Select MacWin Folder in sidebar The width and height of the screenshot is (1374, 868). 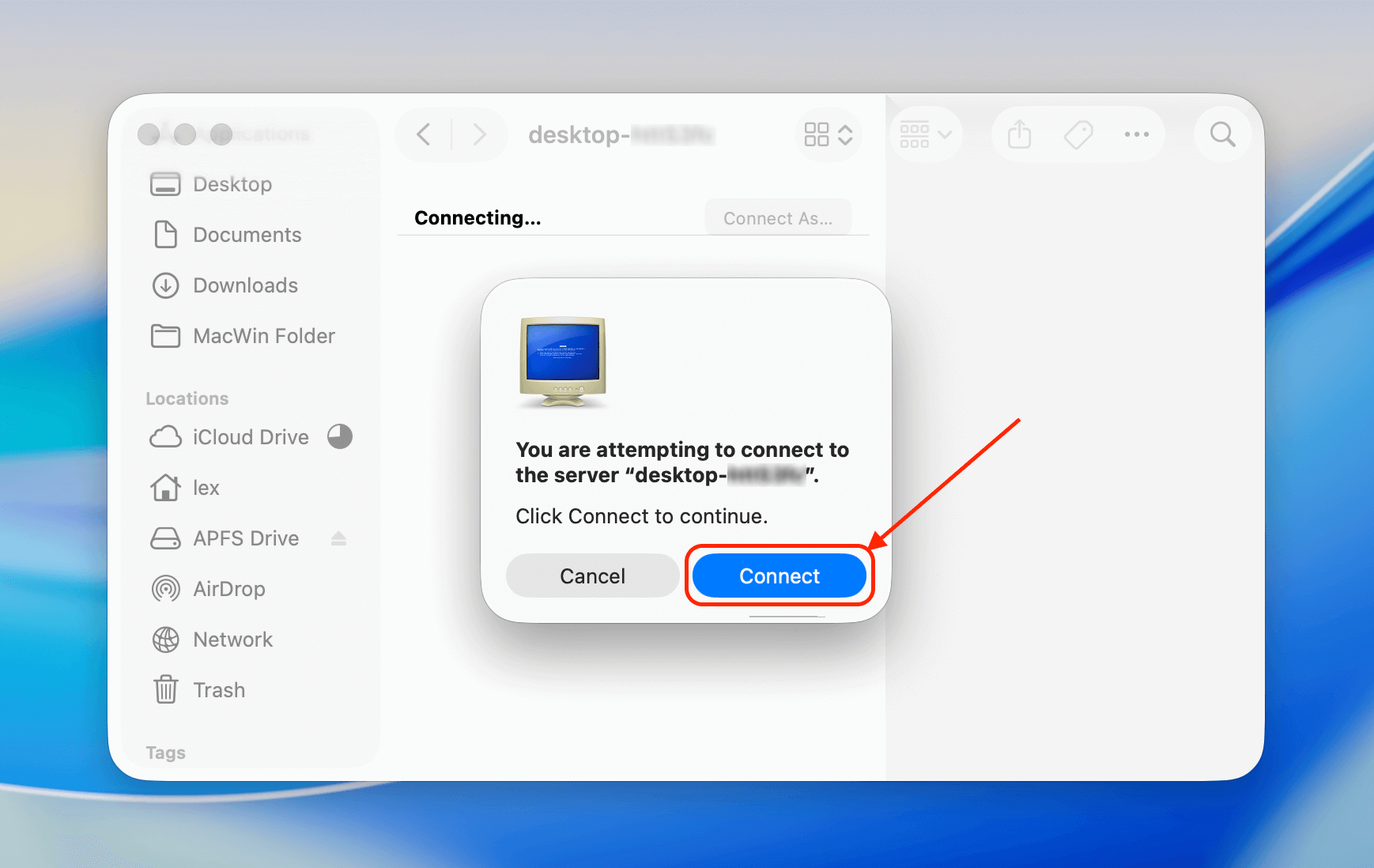click(263, 336)
